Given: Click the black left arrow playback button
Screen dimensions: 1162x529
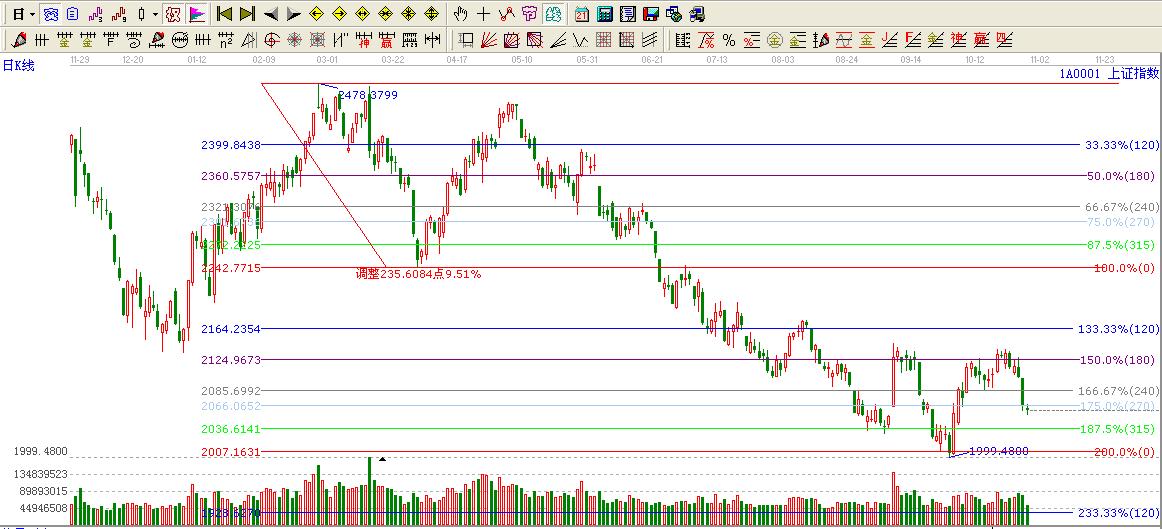Looking at the screenshot, I should [270, 14].
